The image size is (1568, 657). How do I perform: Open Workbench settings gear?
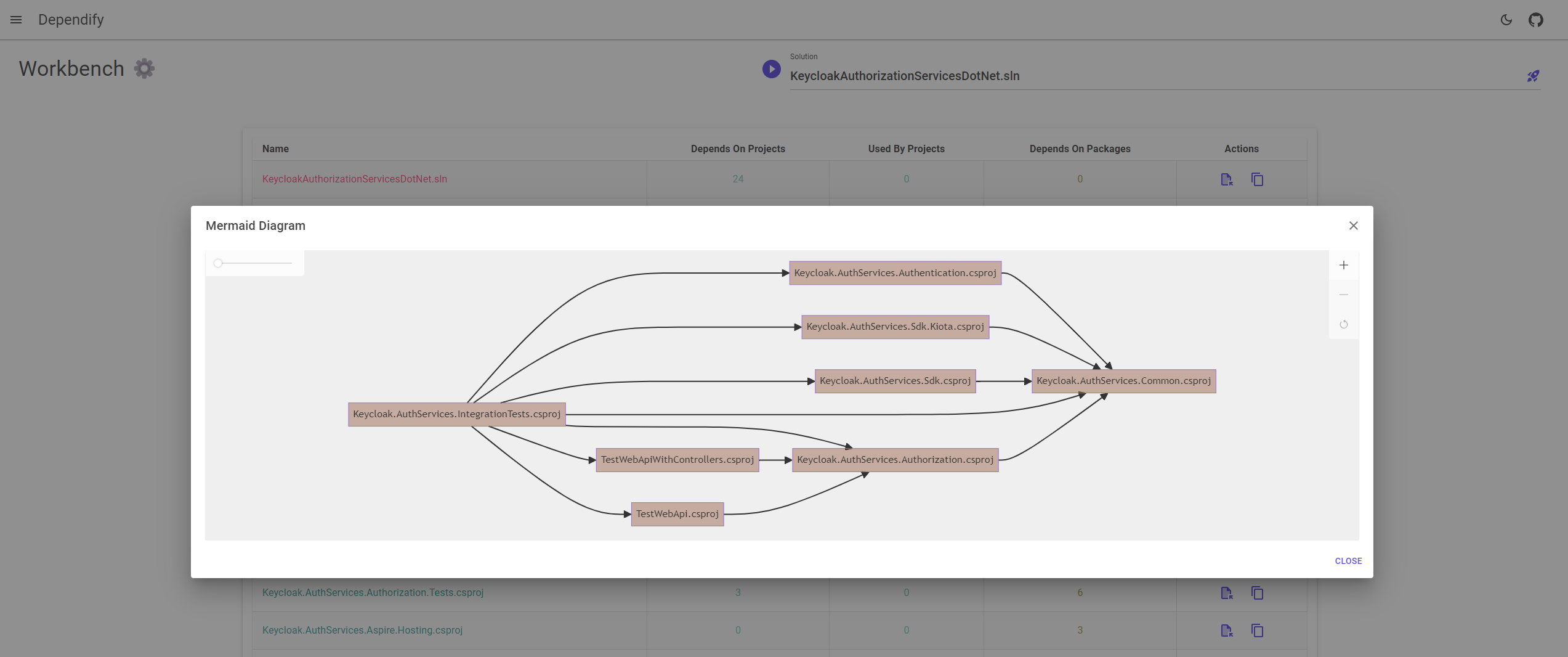tap(144, 68)
